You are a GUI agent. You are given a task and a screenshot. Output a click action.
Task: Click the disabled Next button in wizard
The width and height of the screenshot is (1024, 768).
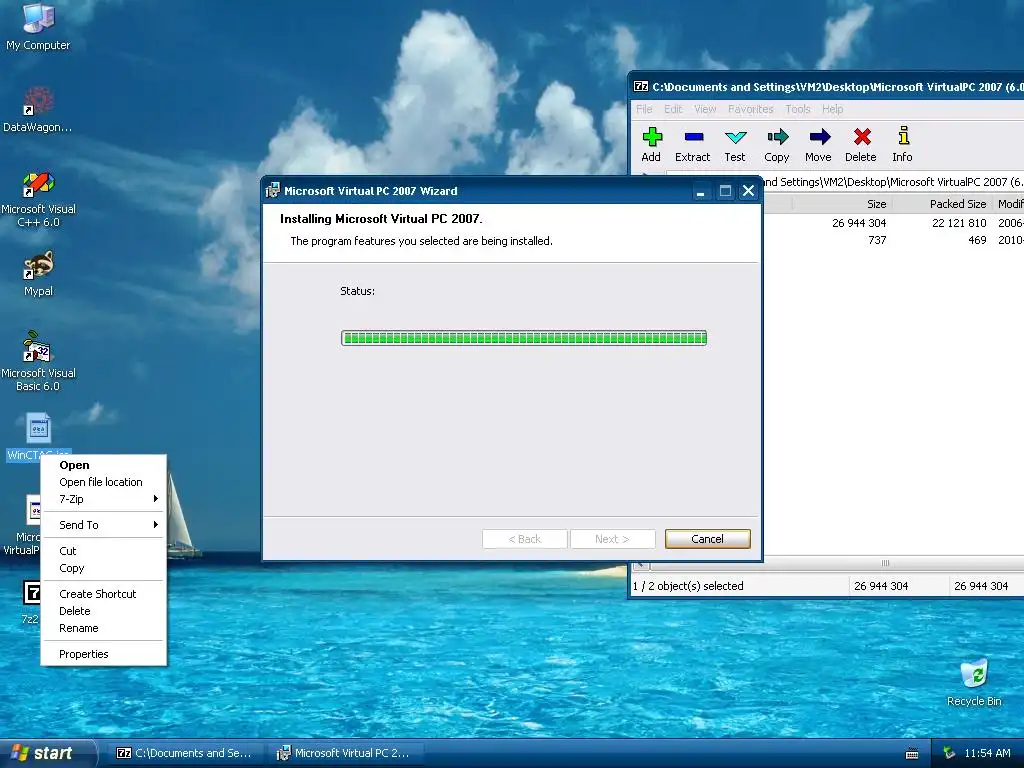612,539
